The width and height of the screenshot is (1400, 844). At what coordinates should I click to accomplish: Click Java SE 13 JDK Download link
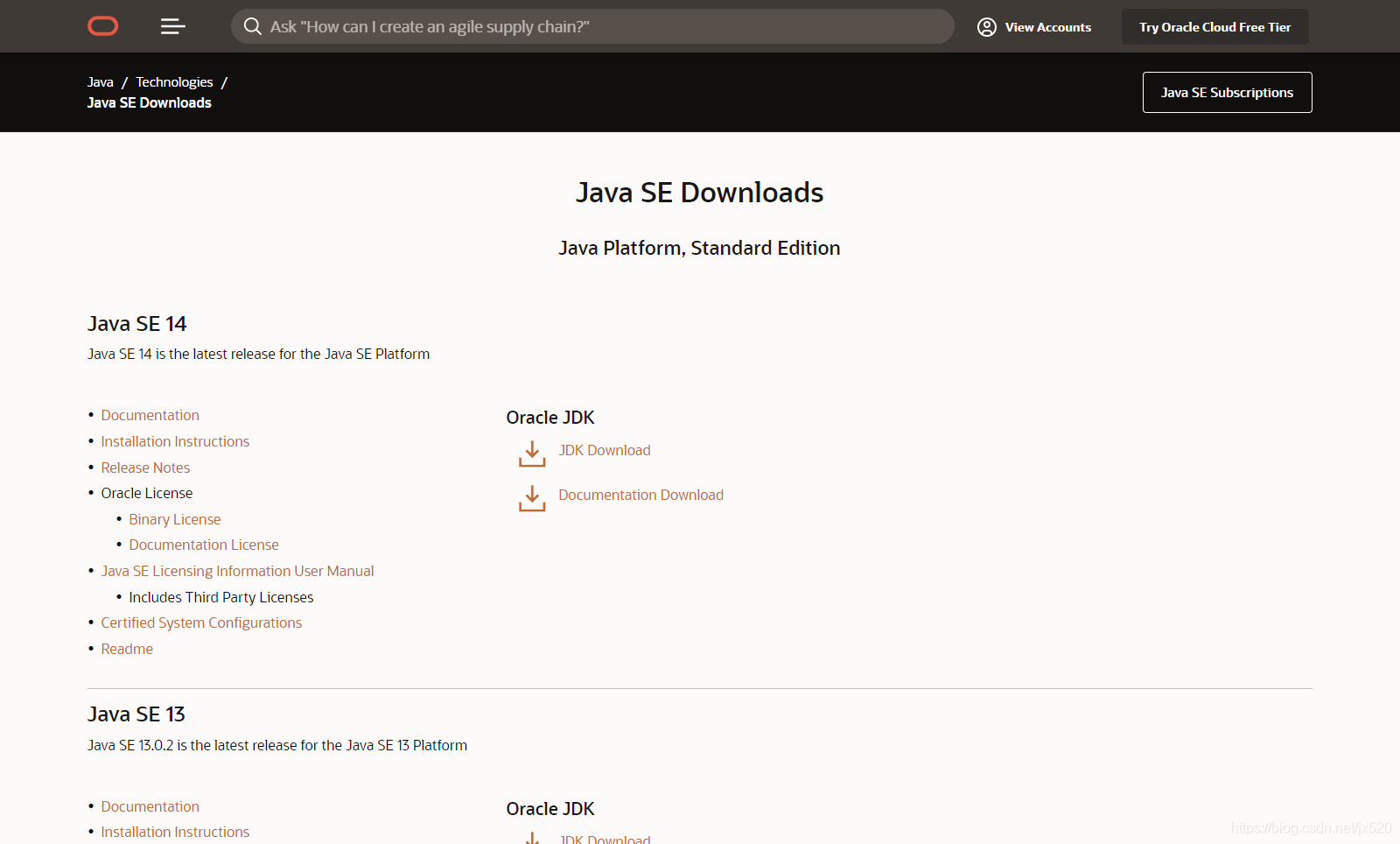(x=605, y=839)
